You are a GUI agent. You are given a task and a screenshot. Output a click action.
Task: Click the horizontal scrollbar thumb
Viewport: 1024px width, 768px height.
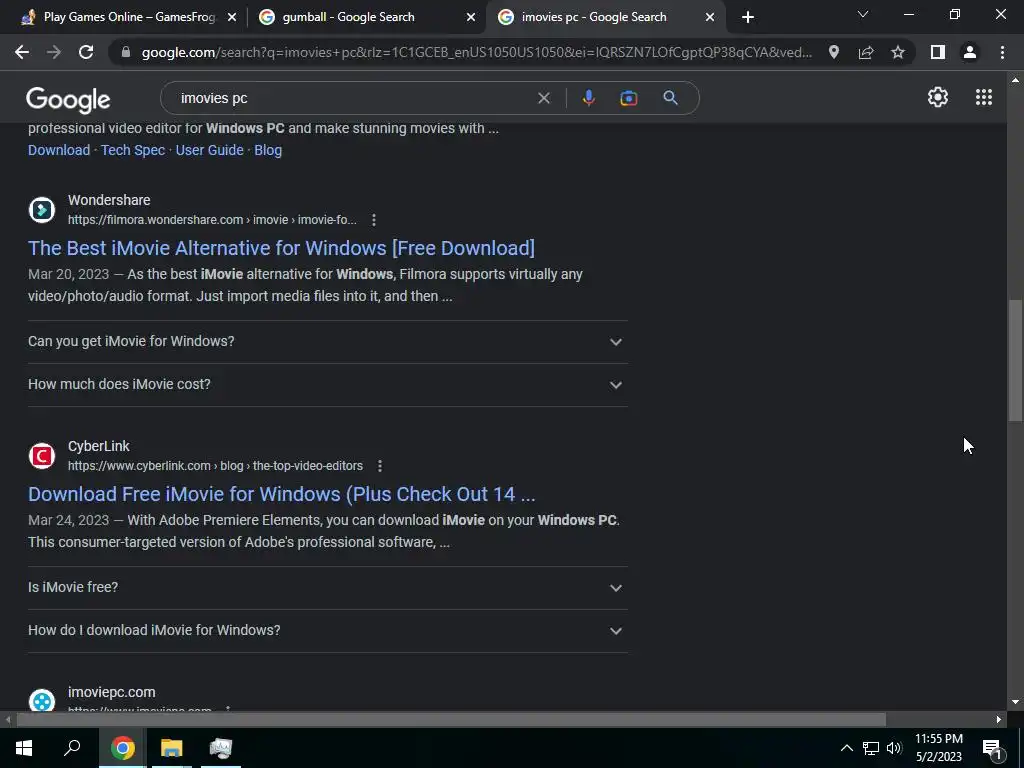451,720
